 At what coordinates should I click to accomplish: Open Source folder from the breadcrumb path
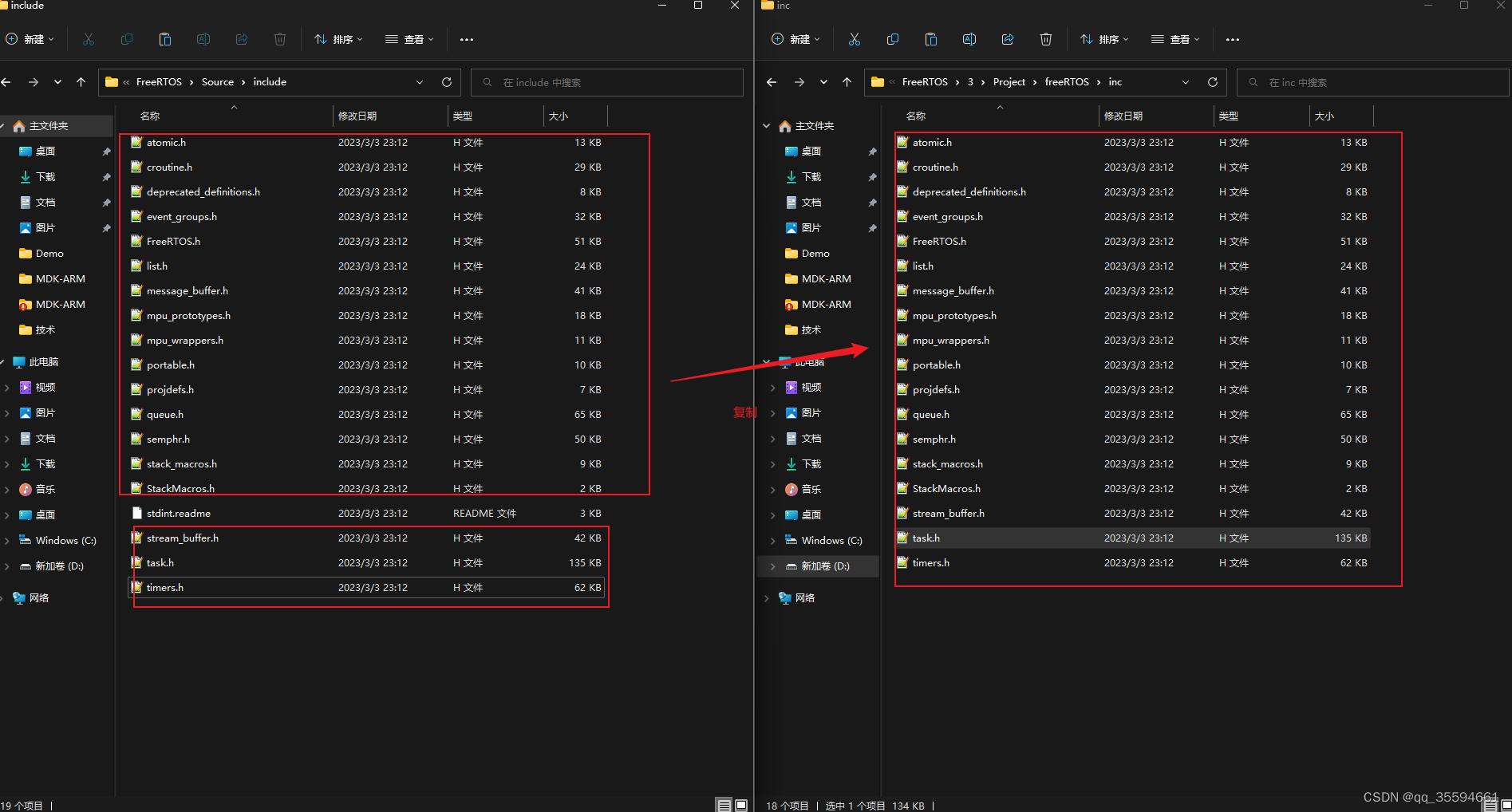(x=217, y=81)
